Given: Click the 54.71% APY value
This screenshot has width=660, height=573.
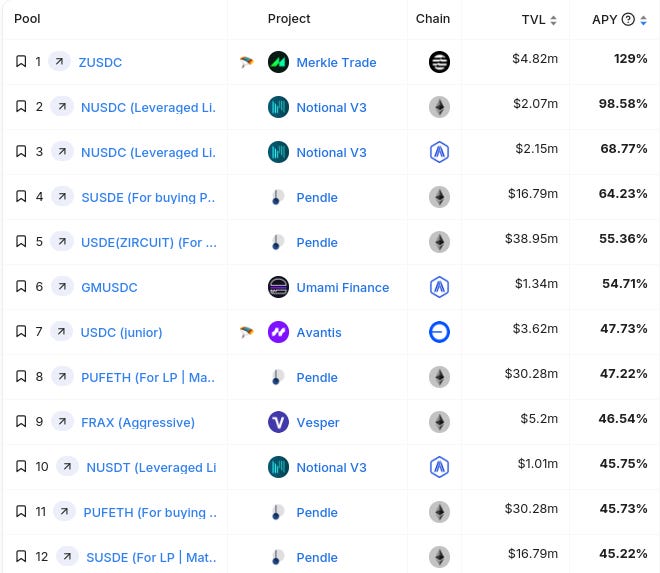Looking at the screenshot, I should [x=625, y=284].
